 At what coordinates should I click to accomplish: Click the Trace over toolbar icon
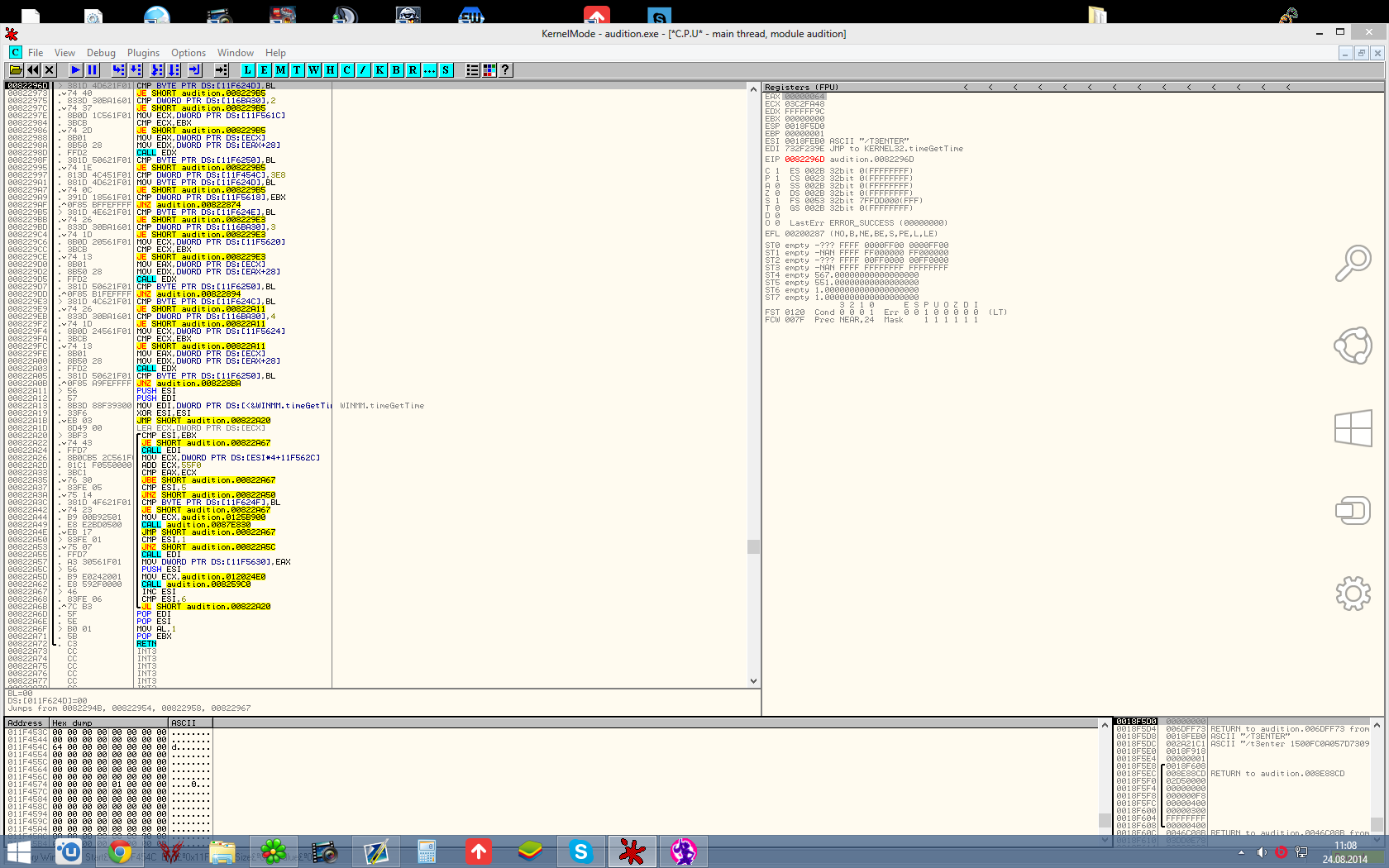pos(174,70)
